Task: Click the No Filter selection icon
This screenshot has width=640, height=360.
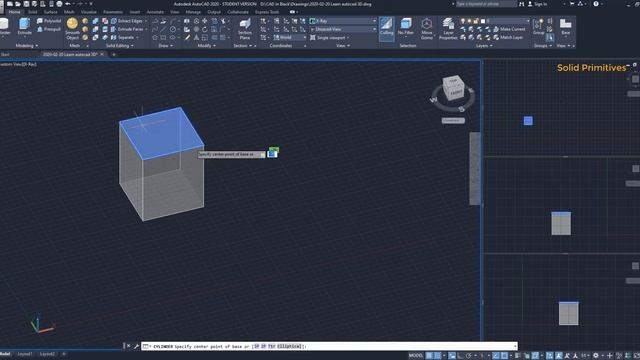Action: tap(406, 27)
